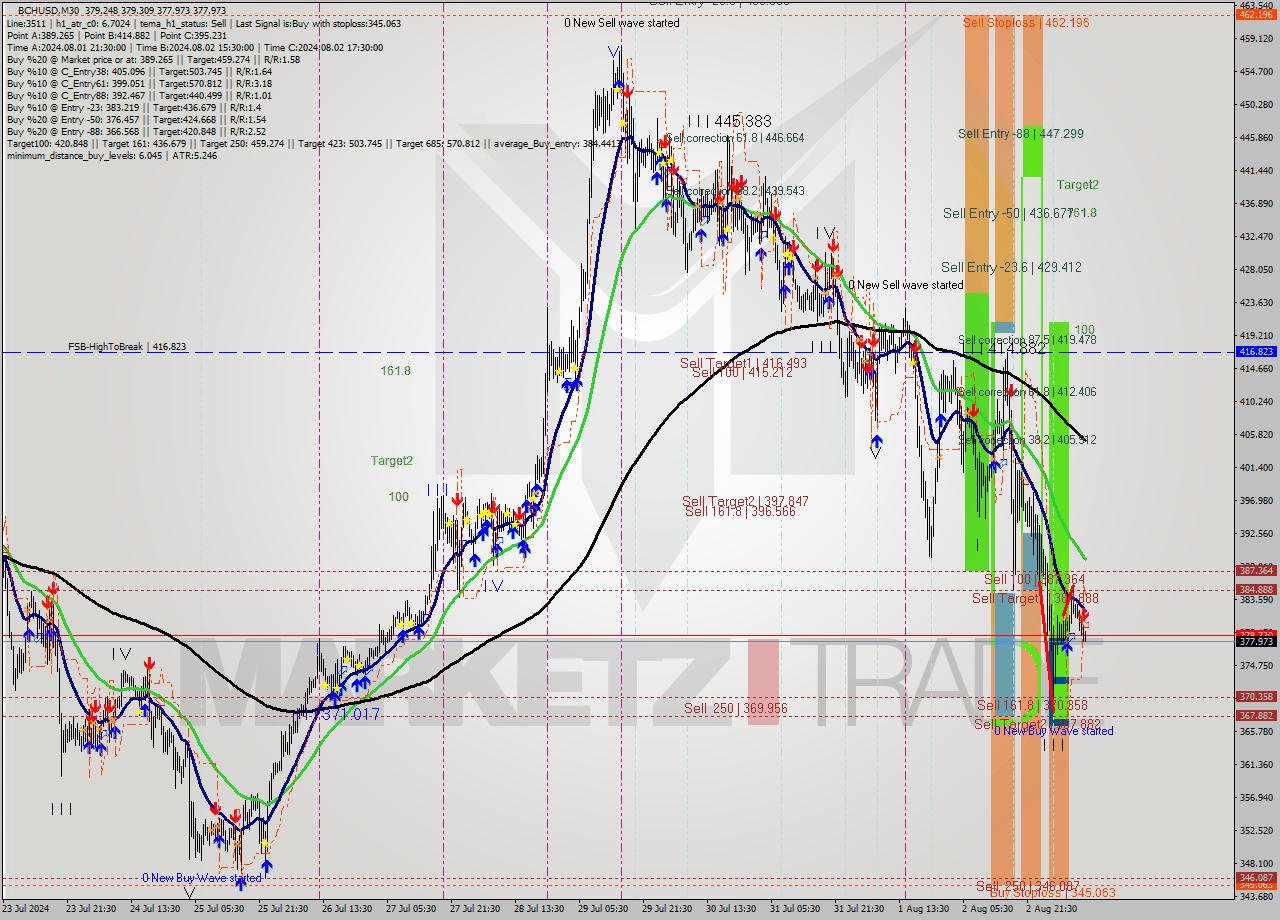Click the Sell 250 | 369.956 label
The width and height of the screenshot is (1280, 920).
[x=735, y=708]
